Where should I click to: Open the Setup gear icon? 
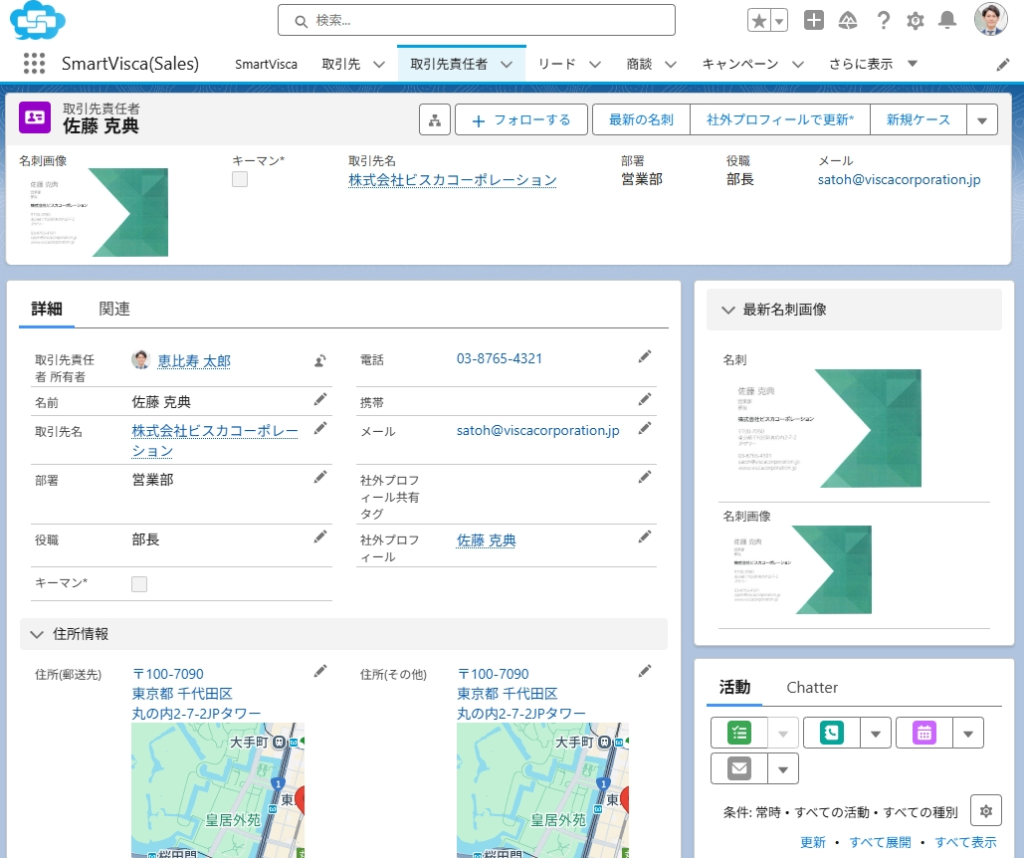pos(915,20)
